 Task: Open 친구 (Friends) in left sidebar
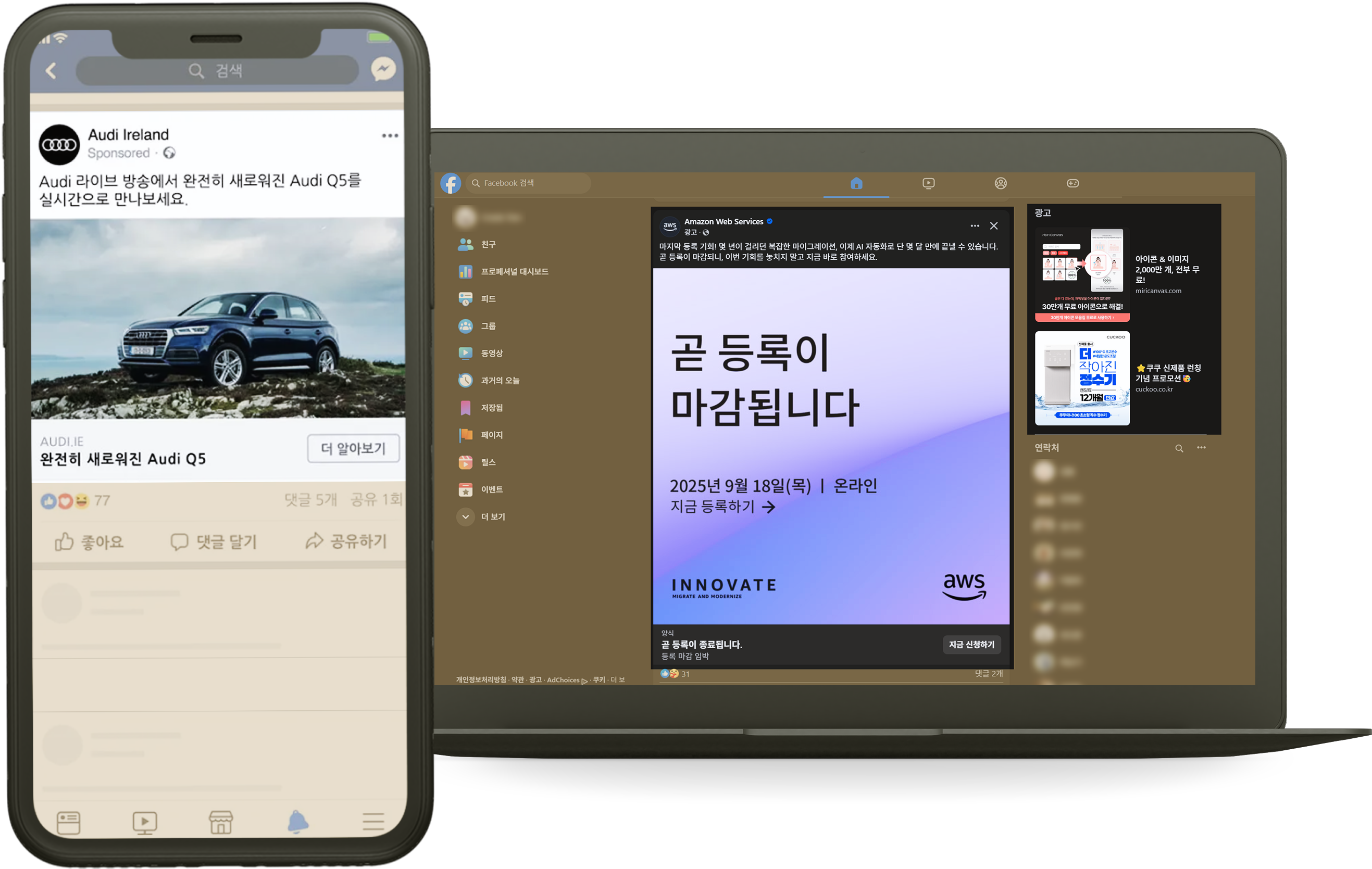[488, 244]
